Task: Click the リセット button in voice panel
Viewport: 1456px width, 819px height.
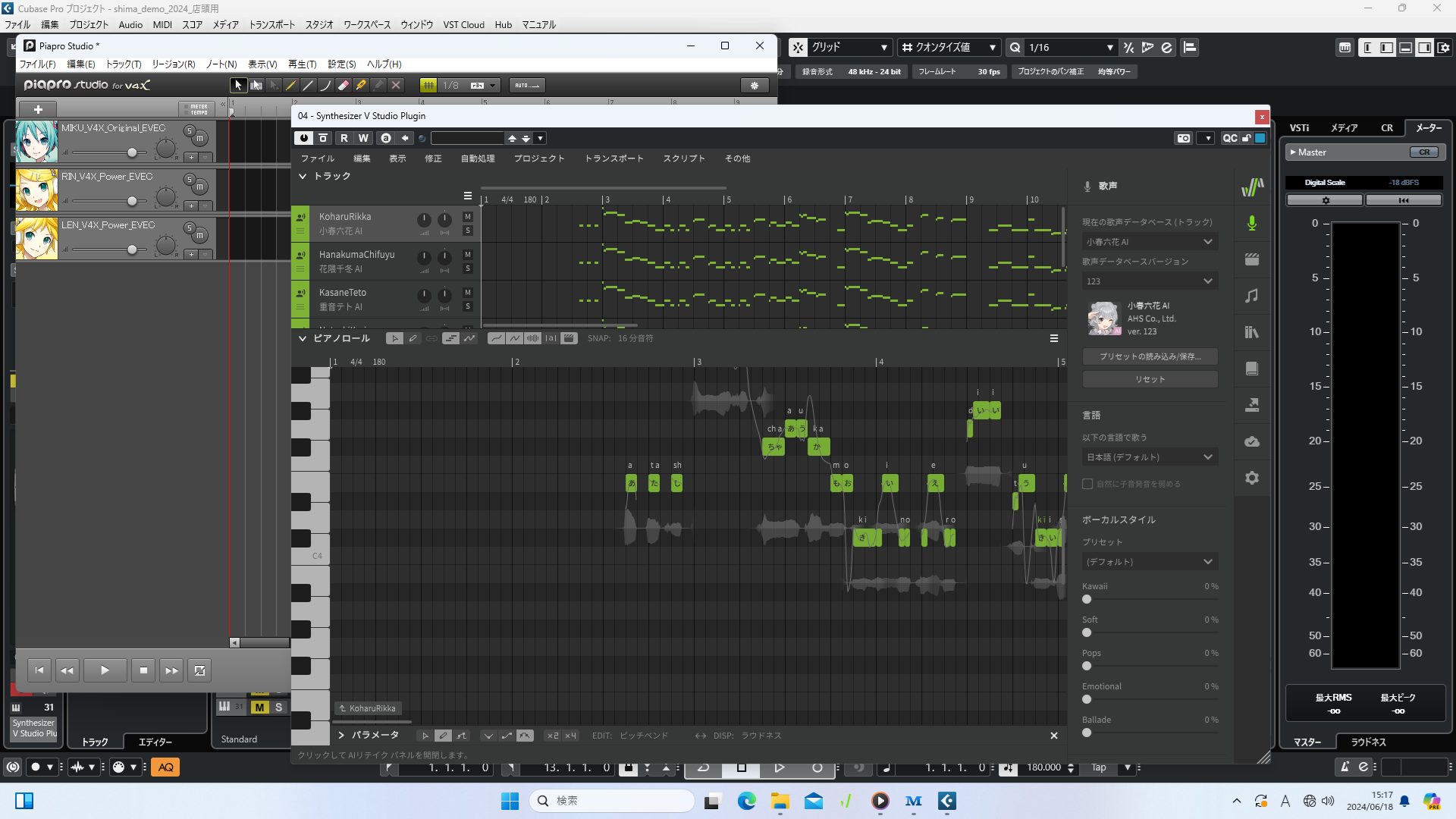Action: tap(1150, 379)
